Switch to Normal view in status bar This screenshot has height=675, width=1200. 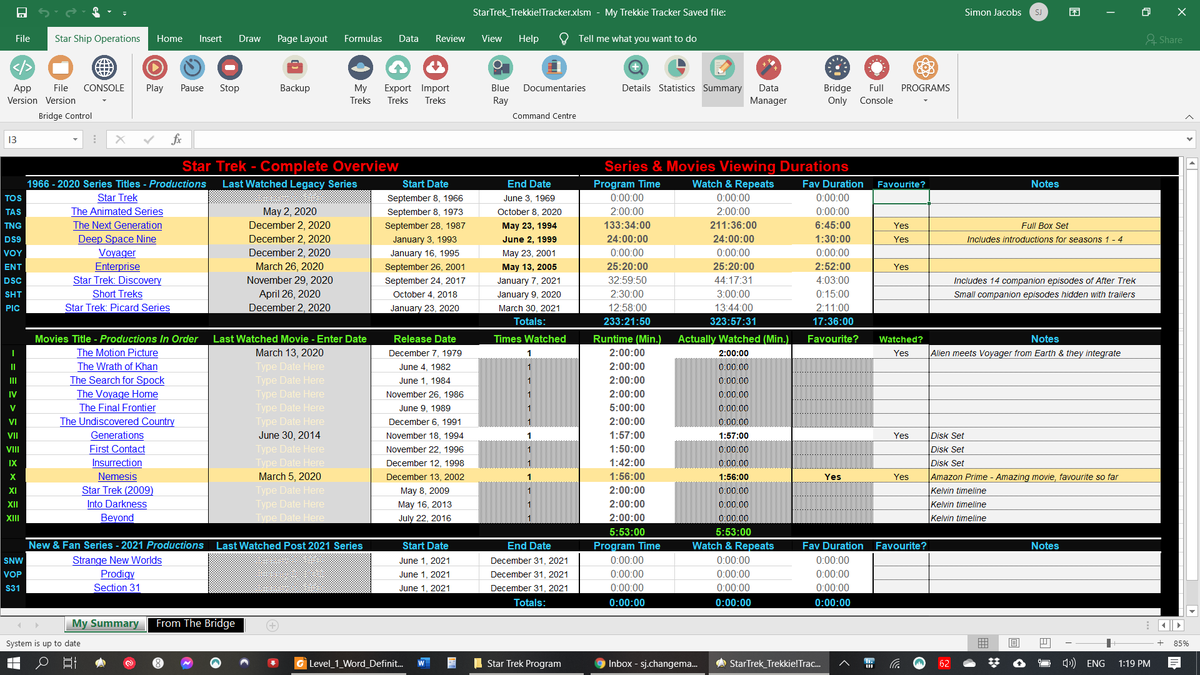coord(984,643)
